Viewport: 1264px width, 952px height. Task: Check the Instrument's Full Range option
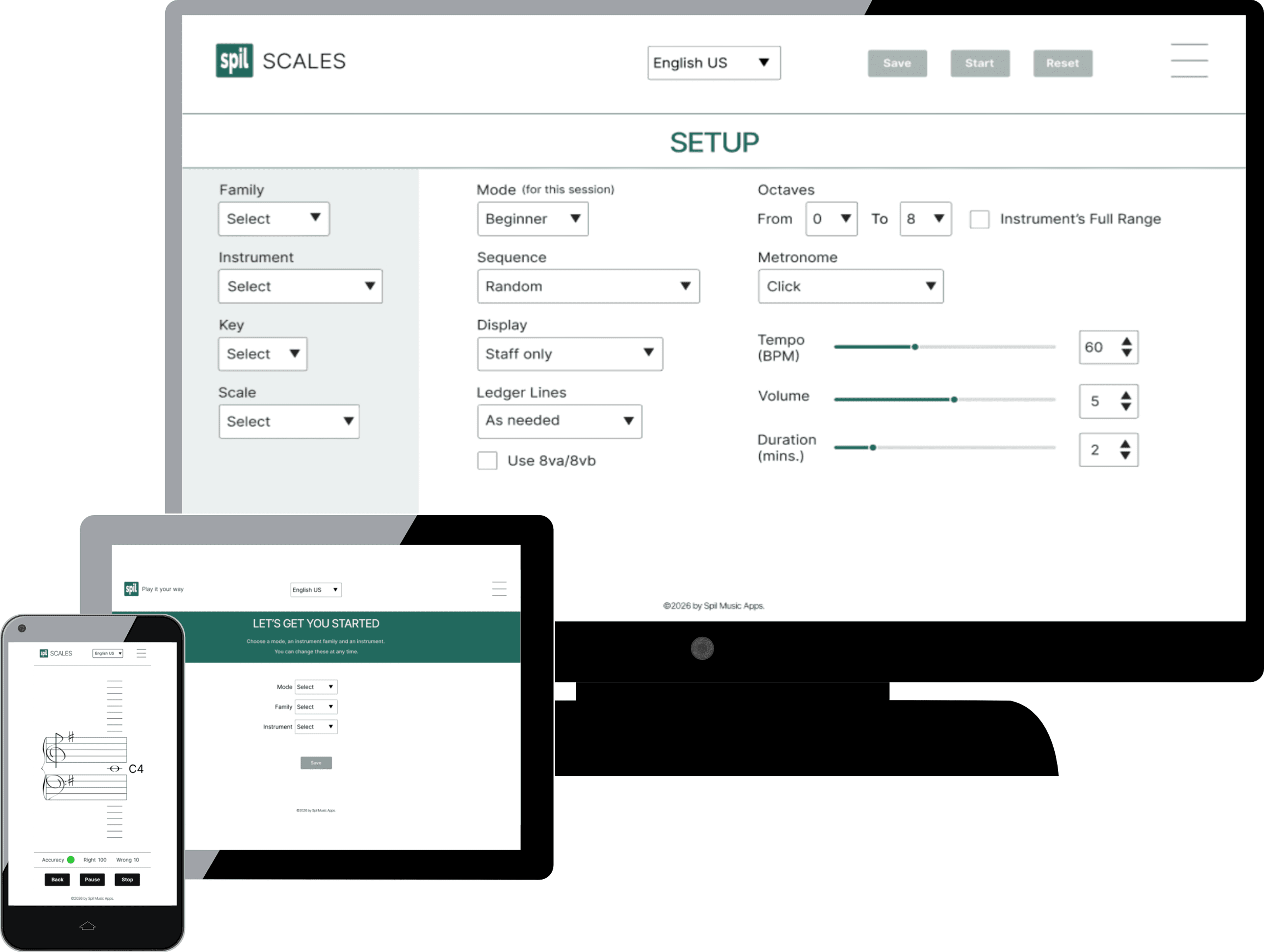[979, 219]
